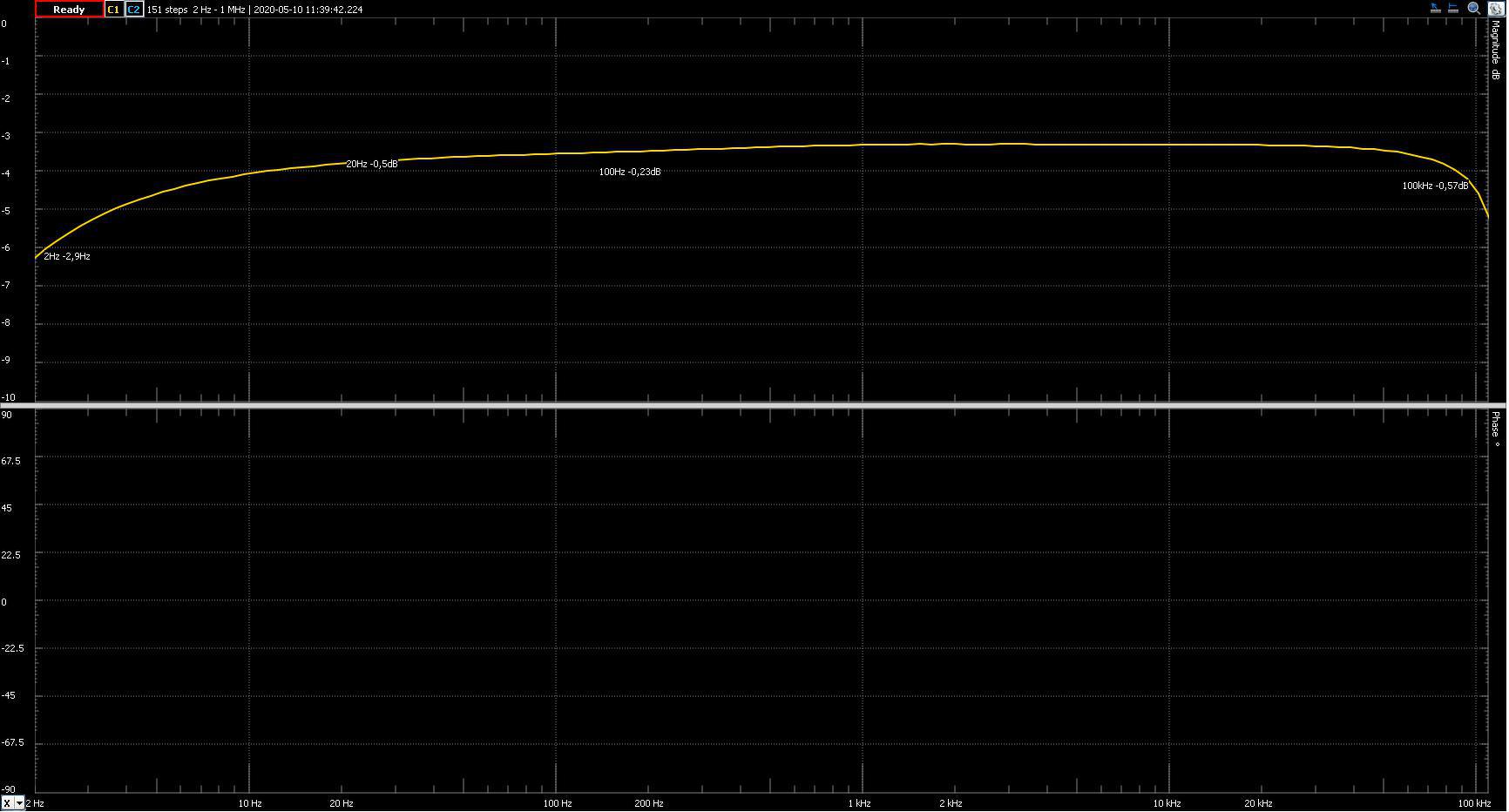Click the '2 Hz - 1 MHz' range text
This screenshot has width=1509, height=812.
click(219, 10)
